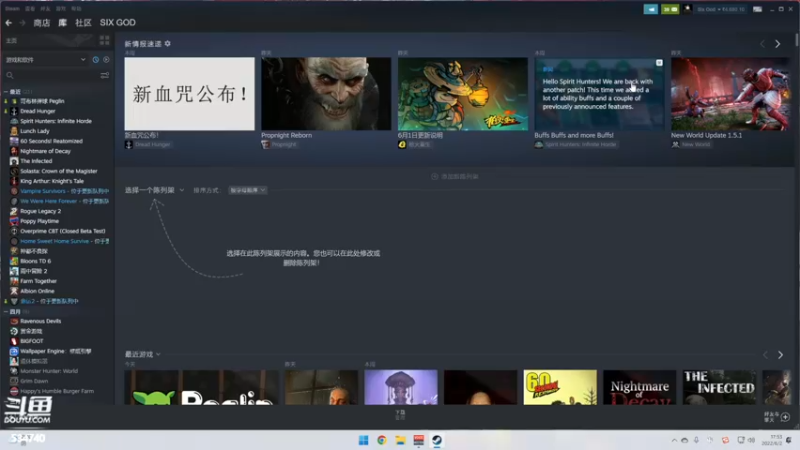Click the Ravenous Devils icon
Viewport: 800px width, 450px height.
point(14,321)
